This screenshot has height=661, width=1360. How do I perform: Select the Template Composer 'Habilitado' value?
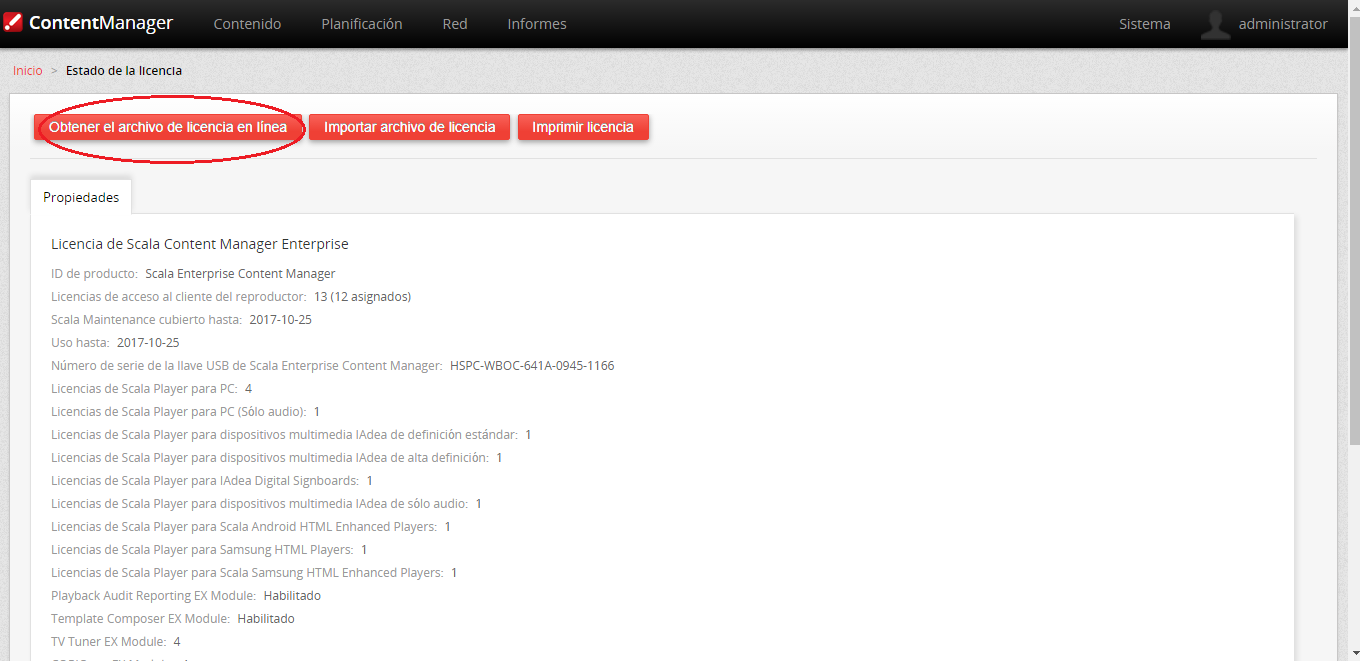pyautogui.click(x=266, y=619)
